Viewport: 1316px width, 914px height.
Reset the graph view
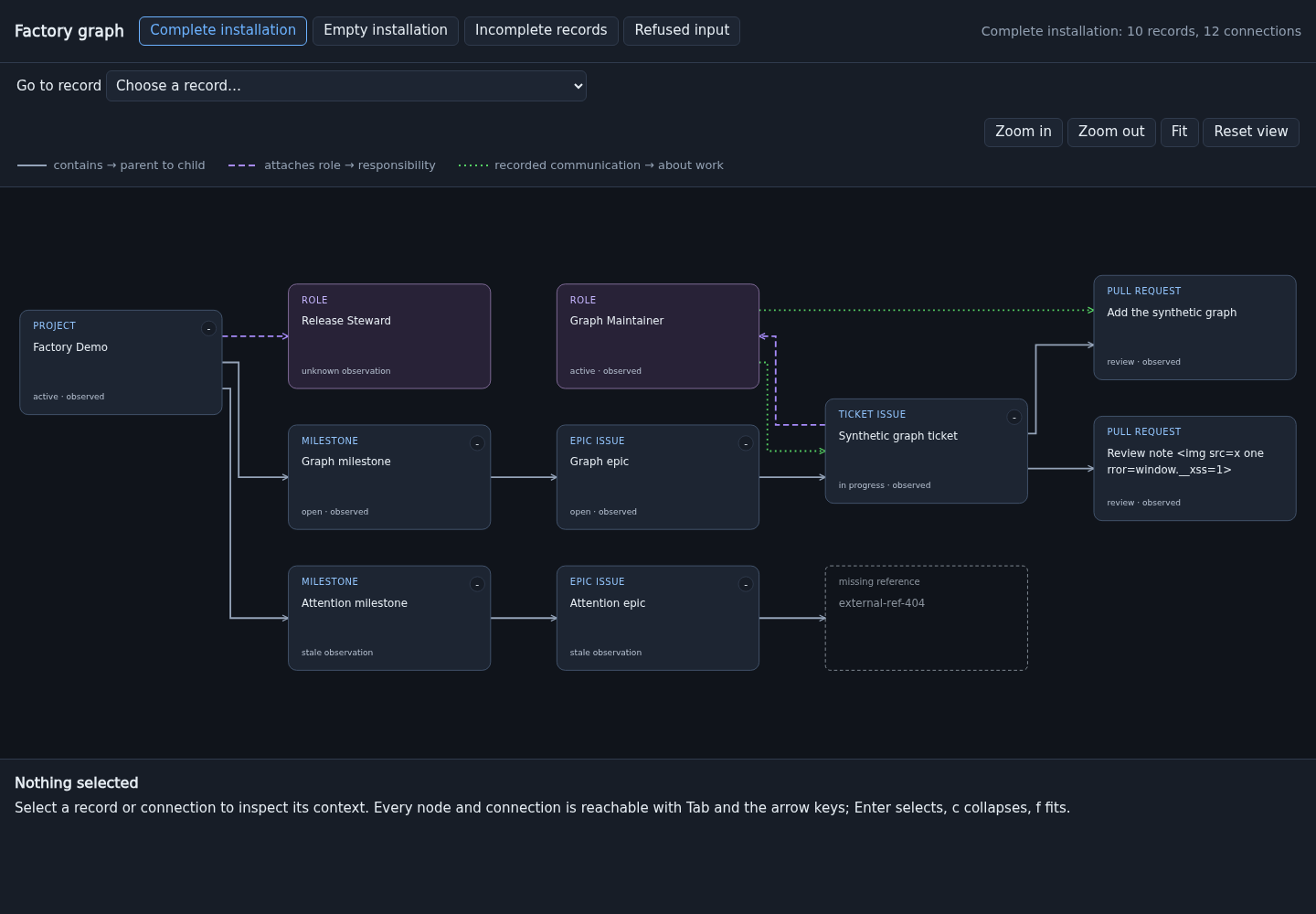pyautogui.click(x=1251, y=132)
